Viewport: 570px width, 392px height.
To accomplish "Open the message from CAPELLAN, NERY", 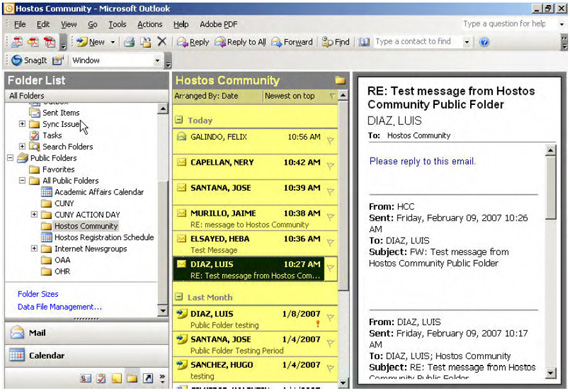I will click(255, 167).
